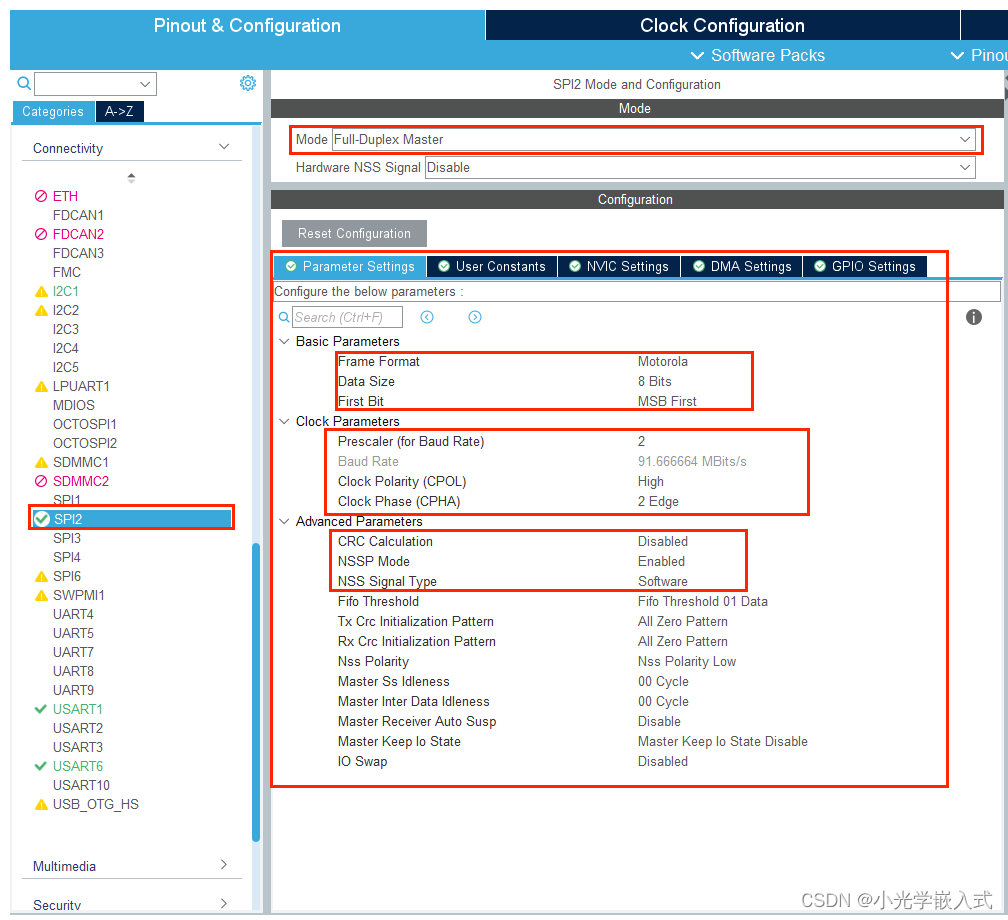This screenshot has width=1008, height=920.
Task: Switch to the Pinout & Configuration tab
Action: [x=247, y=25]
